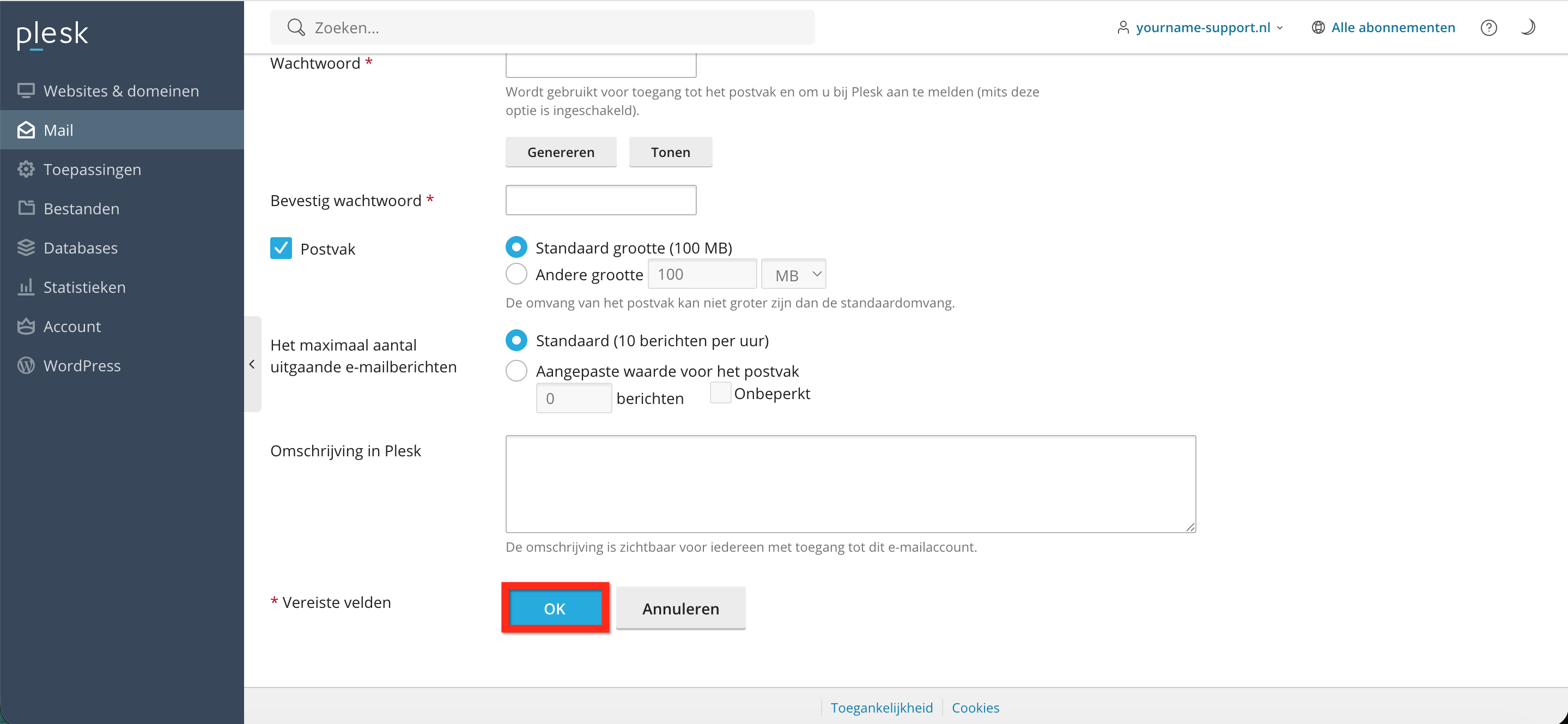Click the Toepassingen gear icon
The width and height of the screenshot is (1568, 724).
[26, 169]
